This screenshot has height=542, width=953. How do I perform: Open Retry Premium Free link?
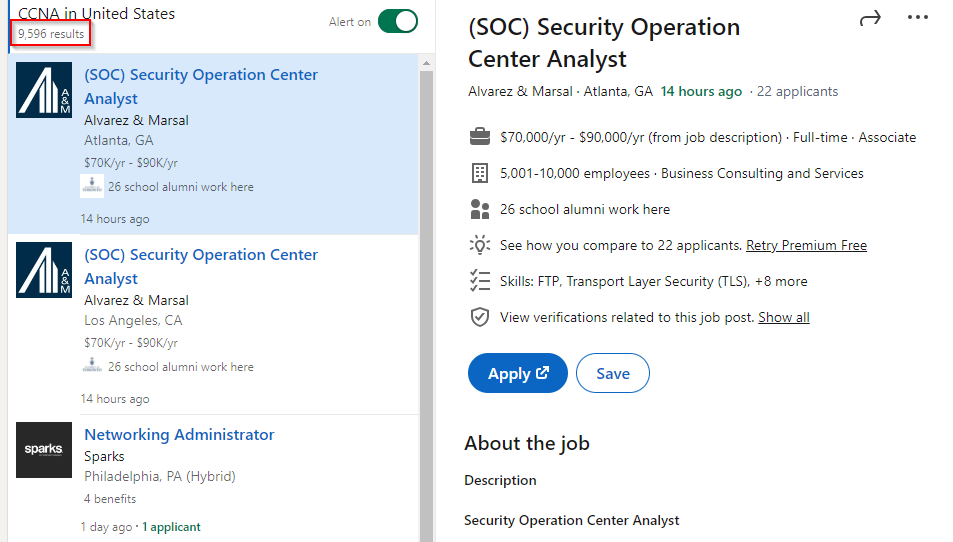point(806,245)
